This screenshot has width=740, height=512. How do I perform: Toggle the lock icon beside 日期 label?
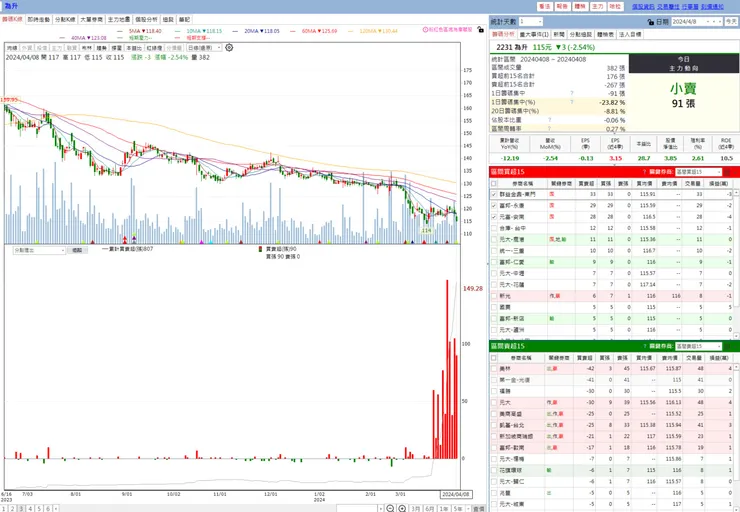(x=651, y=22)
